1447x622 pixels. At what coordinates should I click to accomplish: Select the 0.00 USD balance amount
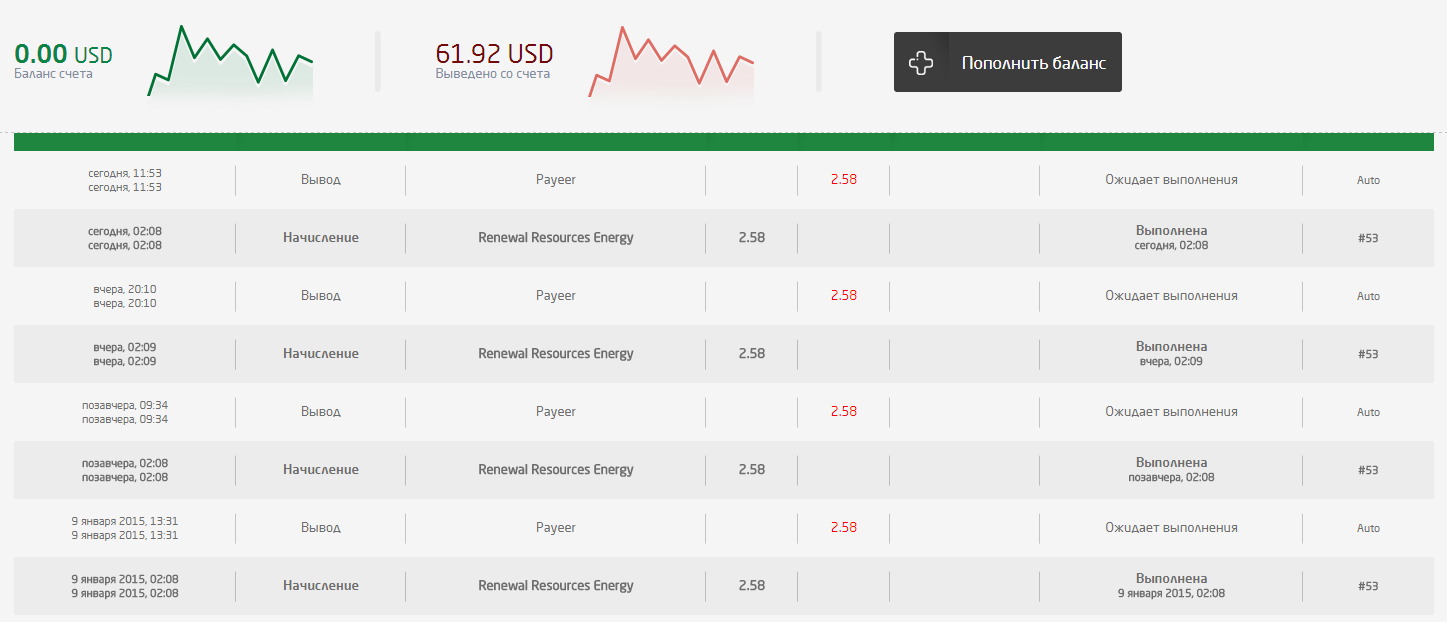tap(63, 54)
